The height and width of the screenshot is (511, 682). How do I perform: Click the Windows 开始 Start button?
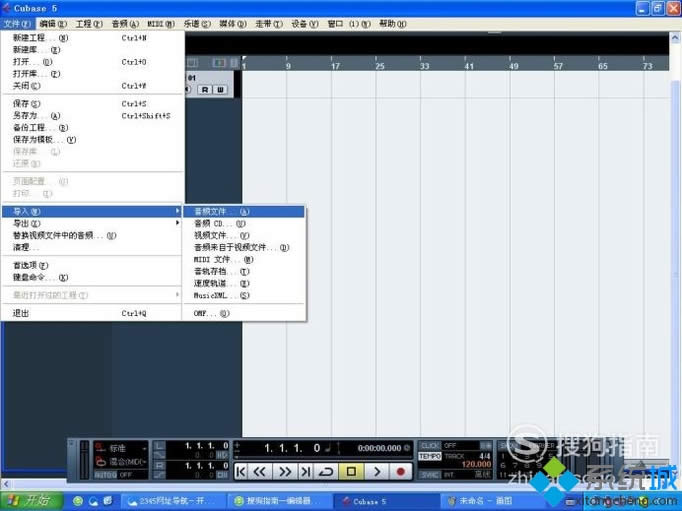click(x=30, y=501)
